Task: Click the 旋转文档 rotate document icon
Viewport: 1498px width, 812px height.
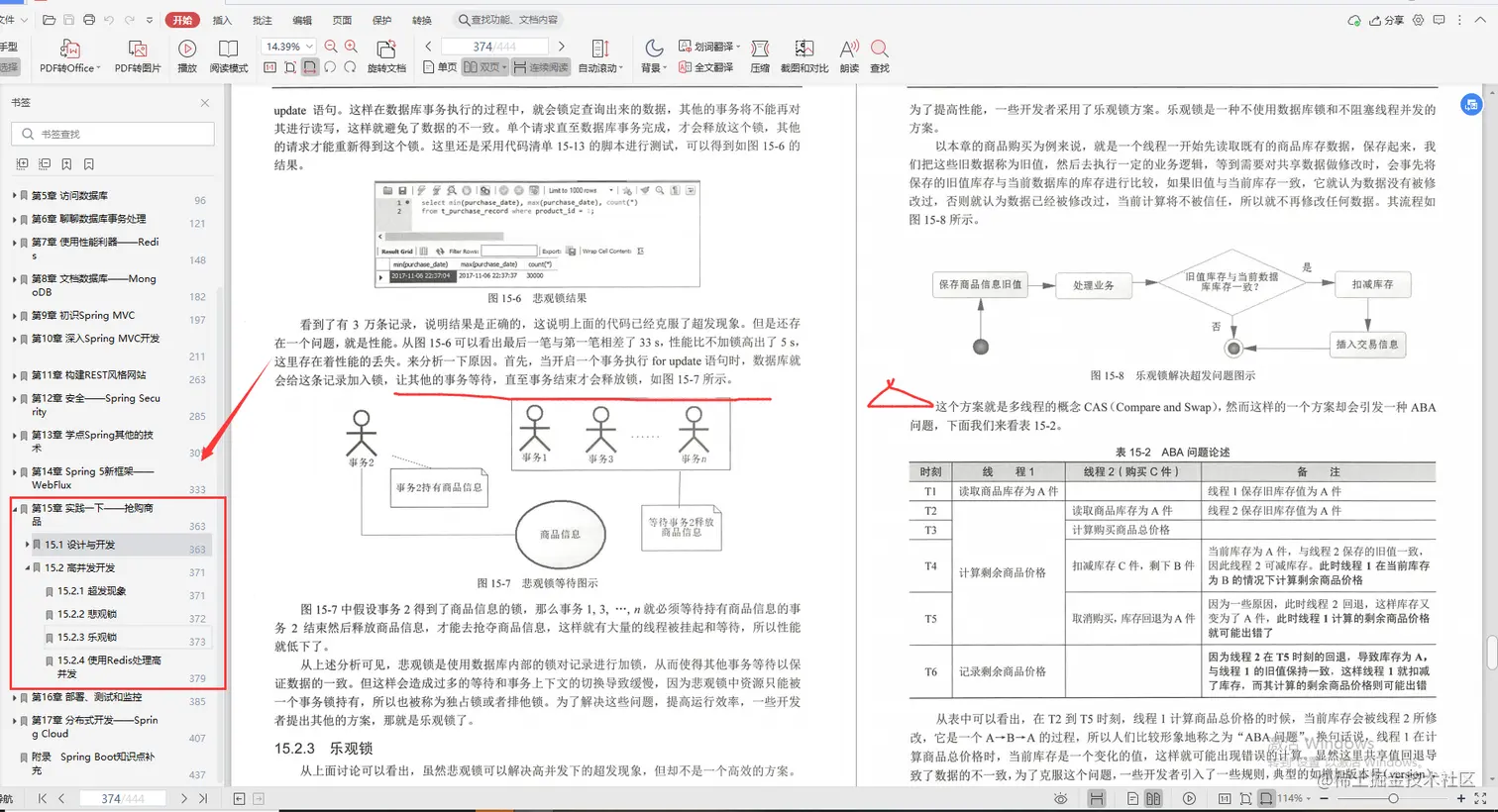Action: tap(386, 49)
